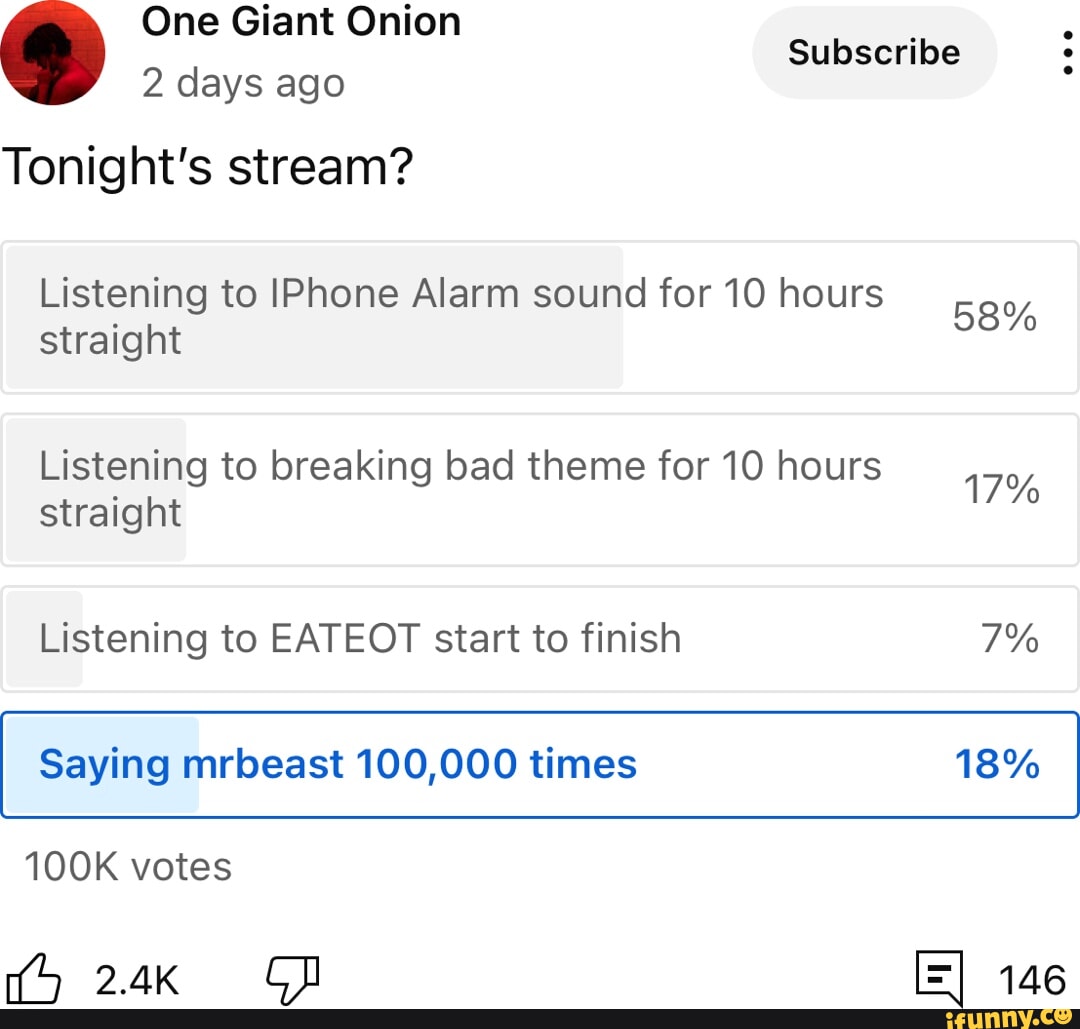The width and height of the screenshot is (1080, 1029).
Task: Open the three-dot more options menu
Action: coord(1067,53)
